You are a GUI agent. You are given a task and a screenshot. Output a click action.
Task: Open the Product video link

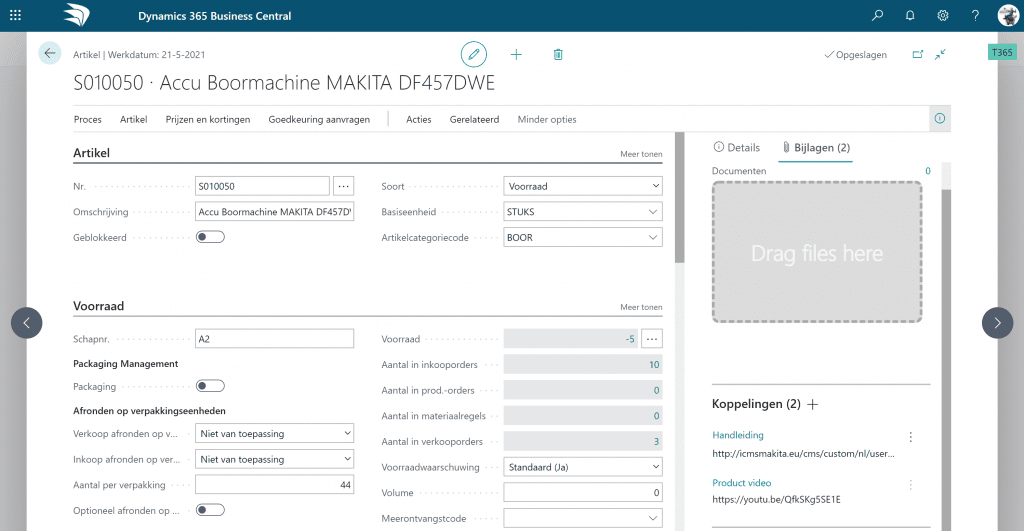tap(741, 483)
